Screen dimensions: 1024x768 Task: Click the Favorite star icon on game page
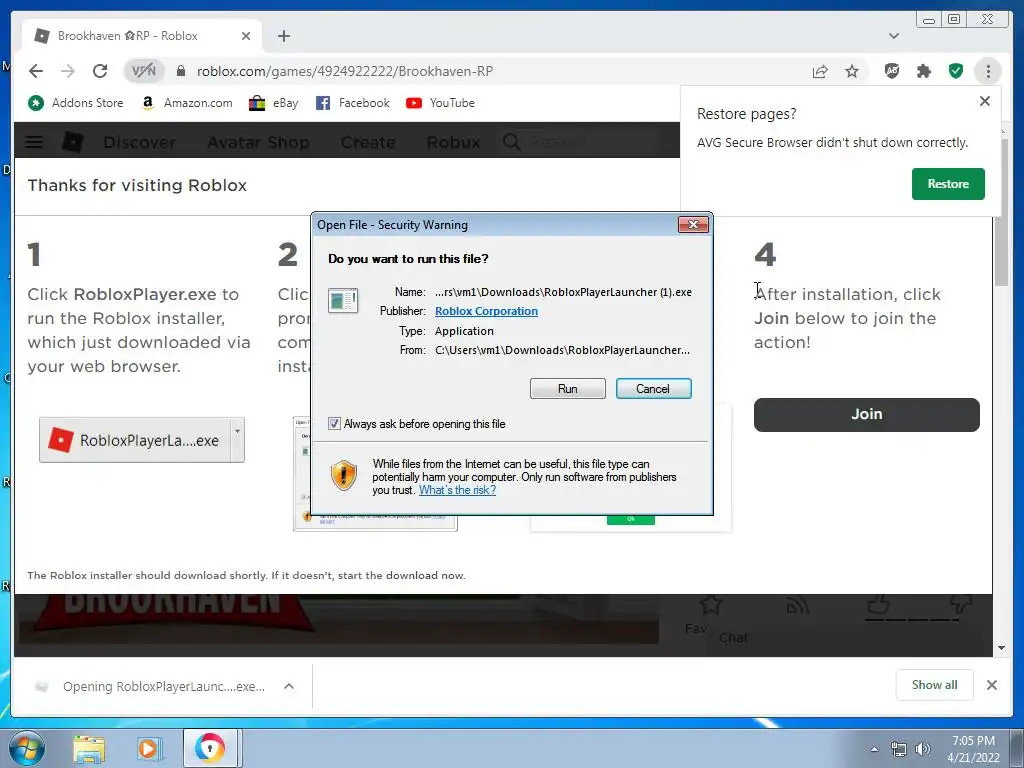[x=710, y=604]
